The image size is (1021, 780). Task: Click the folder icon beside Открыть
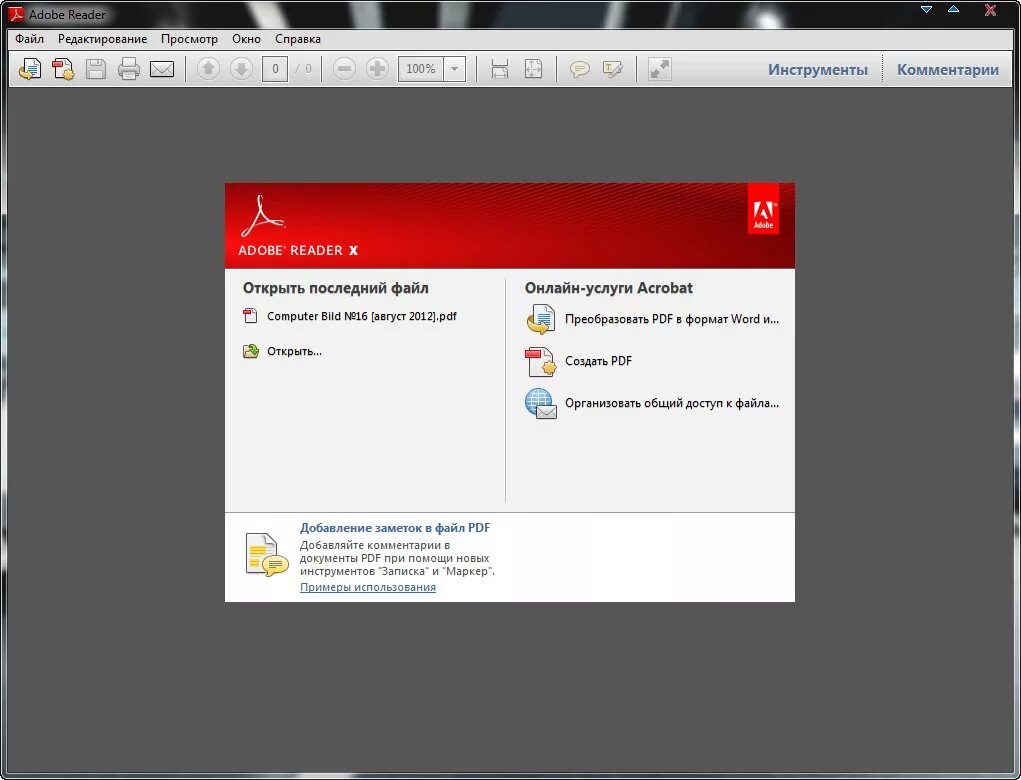(x=251, y=352)
